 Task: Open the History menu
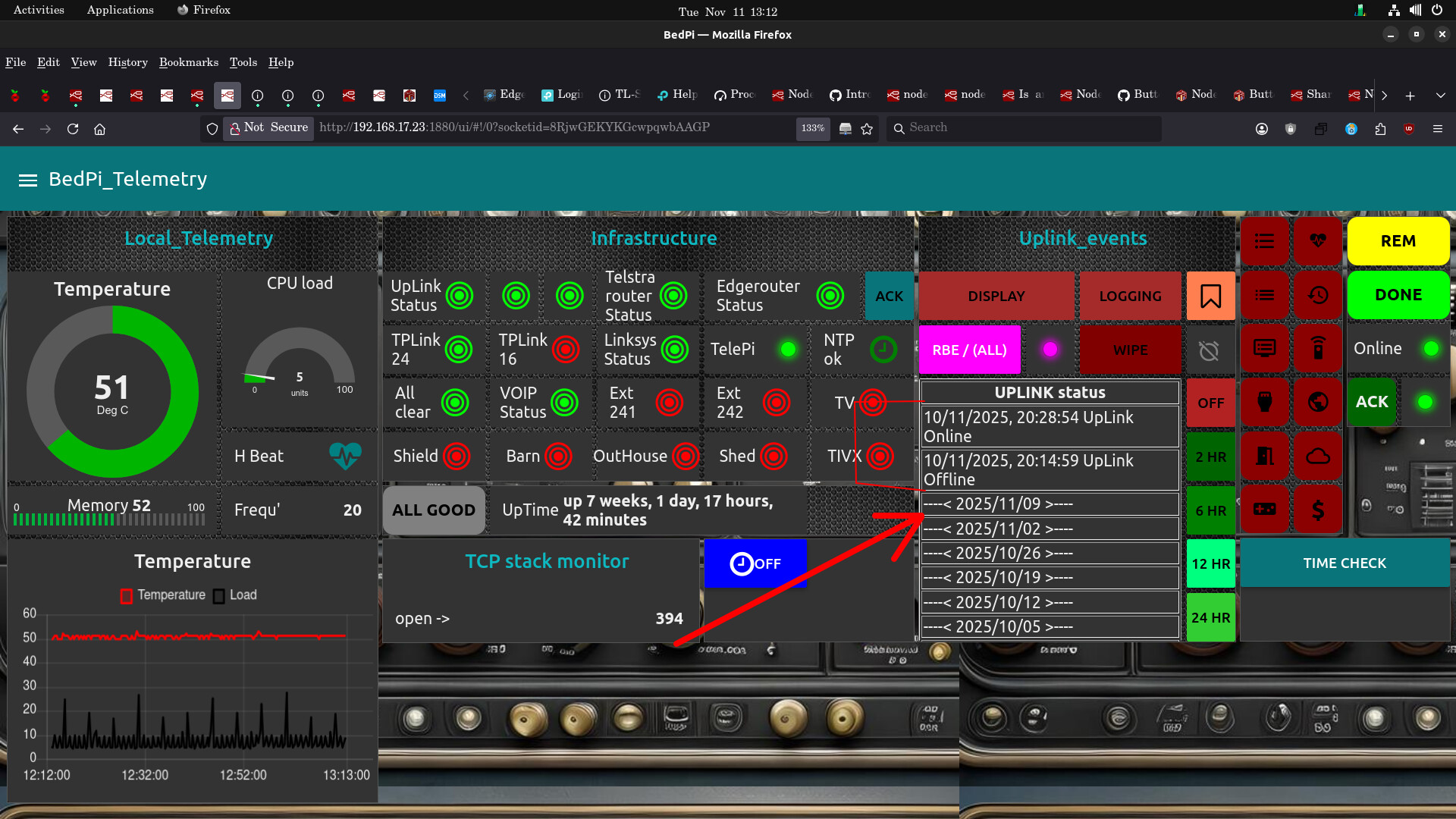127,62
